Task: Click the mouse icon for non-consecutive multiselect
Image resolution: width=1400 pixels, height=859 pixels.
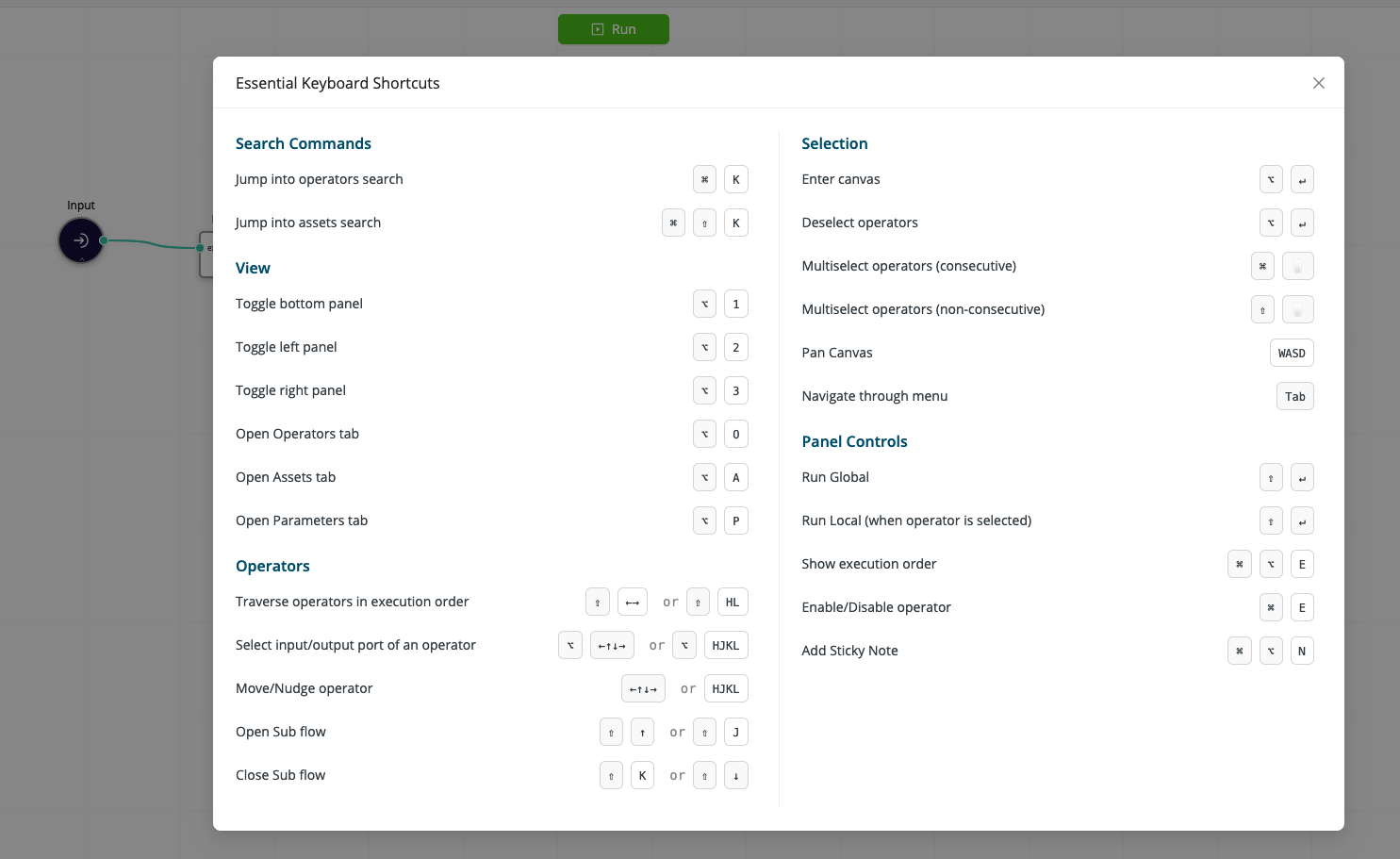Action: [x=1297, y=309]
